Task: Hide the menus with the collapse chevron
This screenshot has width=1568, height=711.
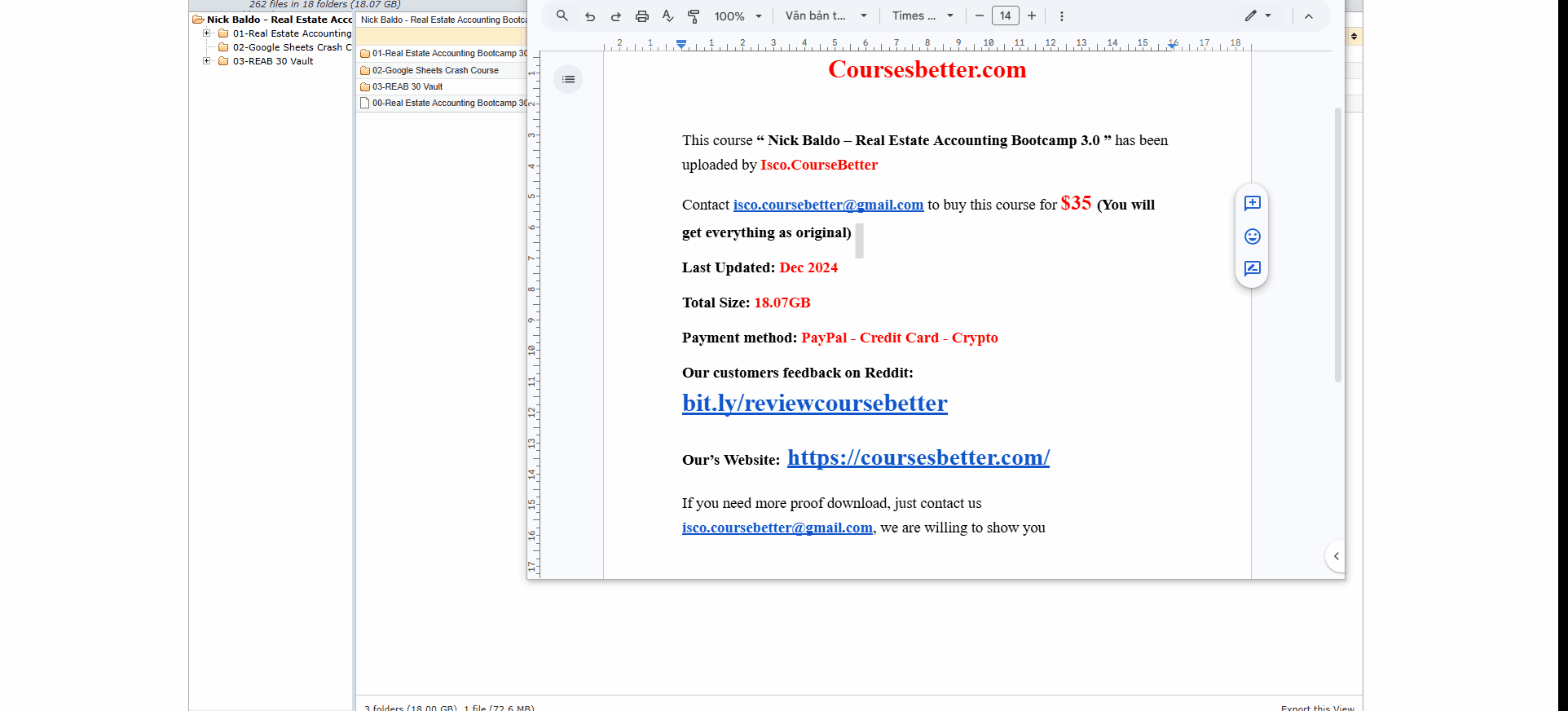Action: click(1309, 15)
